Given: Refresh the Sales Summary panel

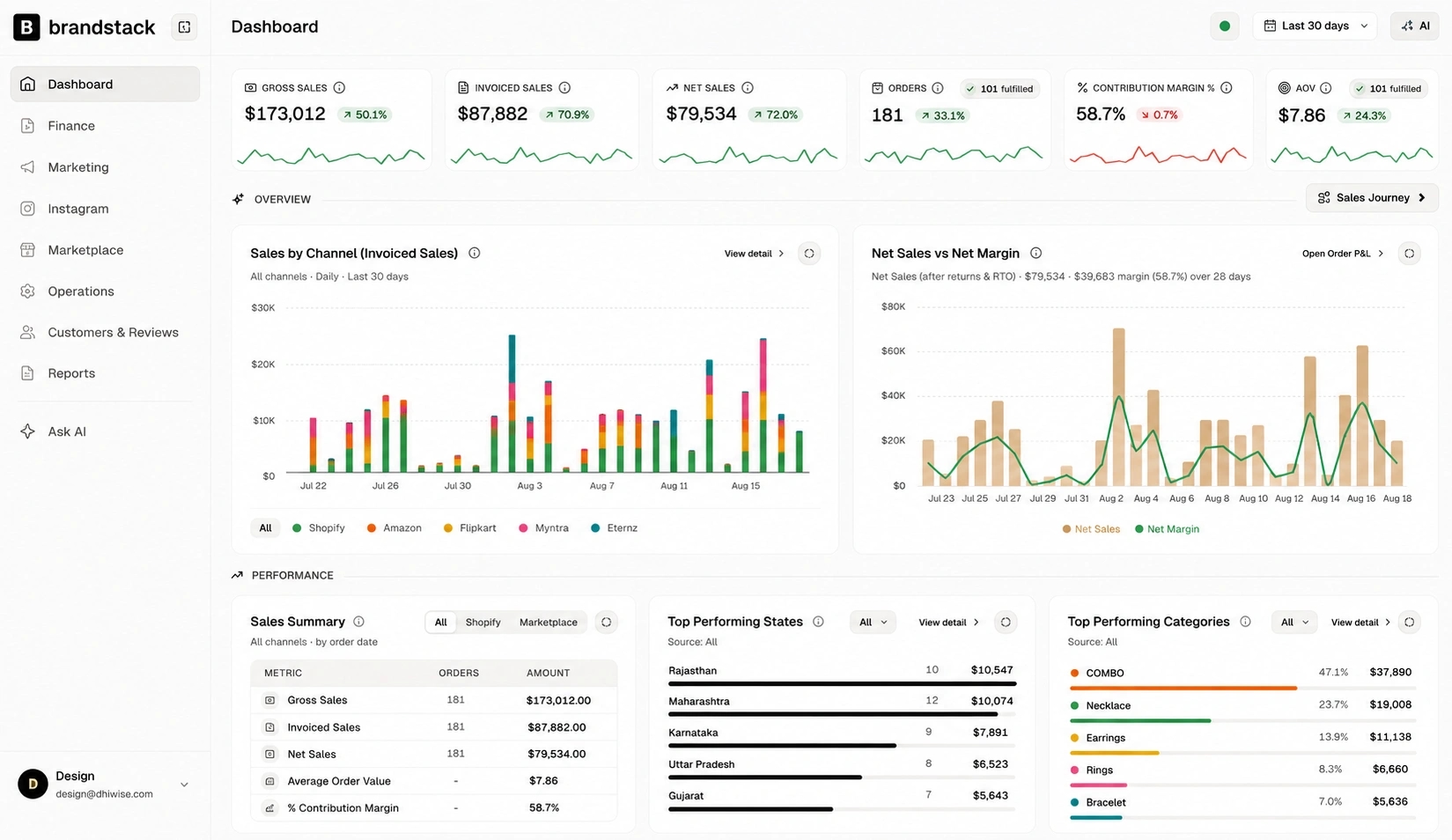Looking at the screenshot, I should click(x=606, y=622).
